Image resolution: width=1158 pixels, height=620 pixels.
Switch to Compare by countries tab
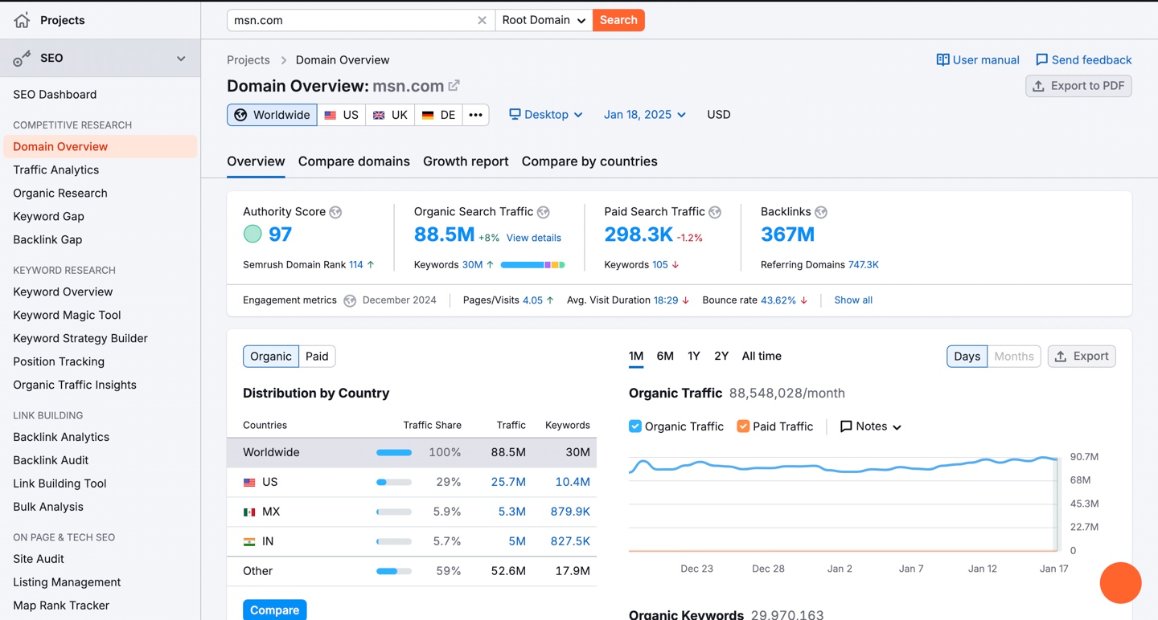click(x=589, y=162)
